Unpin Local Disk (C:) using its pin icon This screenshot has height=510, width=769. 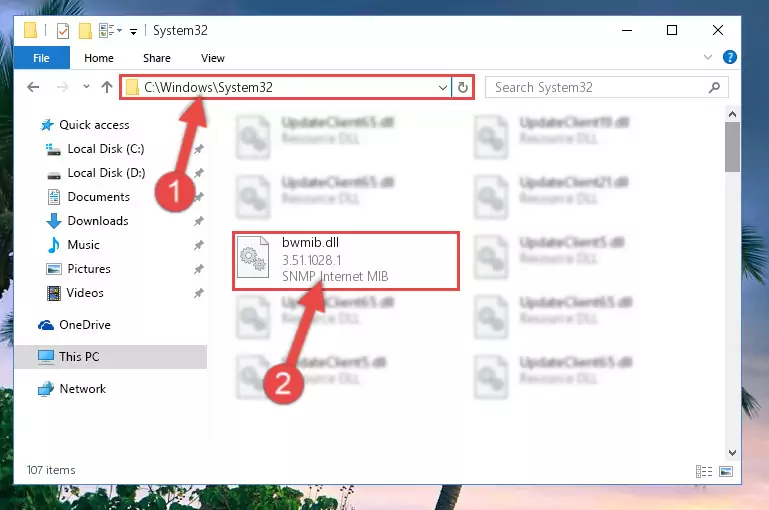[x=198, y=149]
